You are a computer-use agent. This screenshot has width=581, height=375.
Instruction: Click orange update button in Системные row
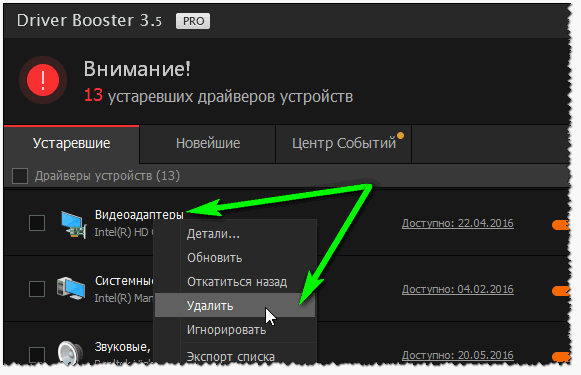560,291
